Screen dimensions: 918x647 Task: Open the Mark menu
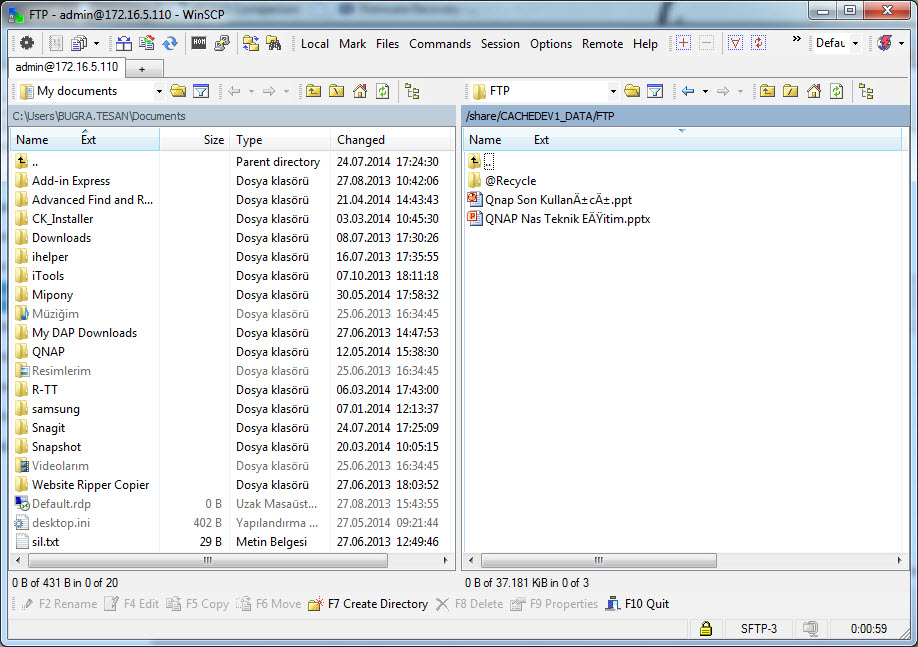point(352,44)
